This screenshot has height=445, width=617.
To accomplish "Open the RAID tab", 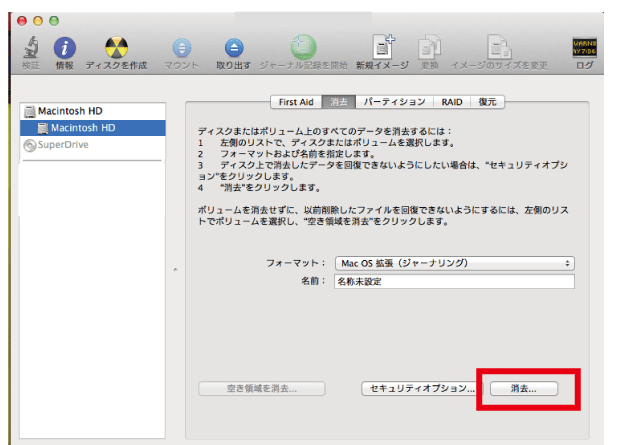I will (452, 102).
